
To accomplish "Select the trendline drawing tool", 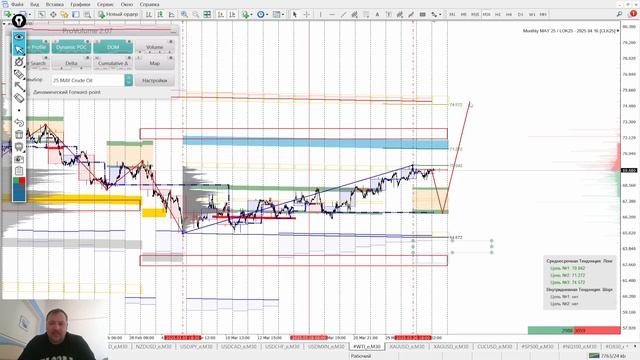I will pyautogui.click(x=343, y=14).
